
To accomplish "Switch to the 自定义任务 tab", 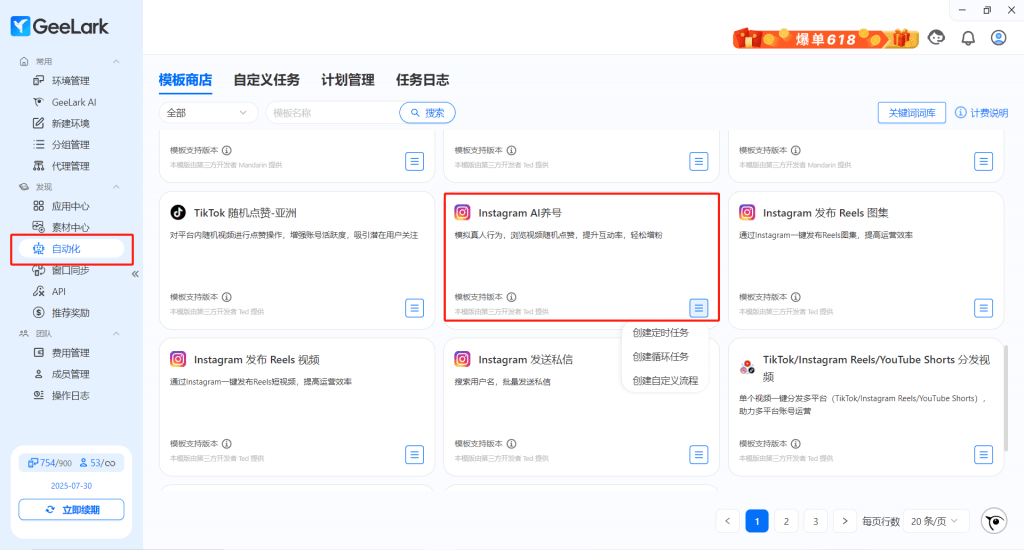I will coord(266,80).
